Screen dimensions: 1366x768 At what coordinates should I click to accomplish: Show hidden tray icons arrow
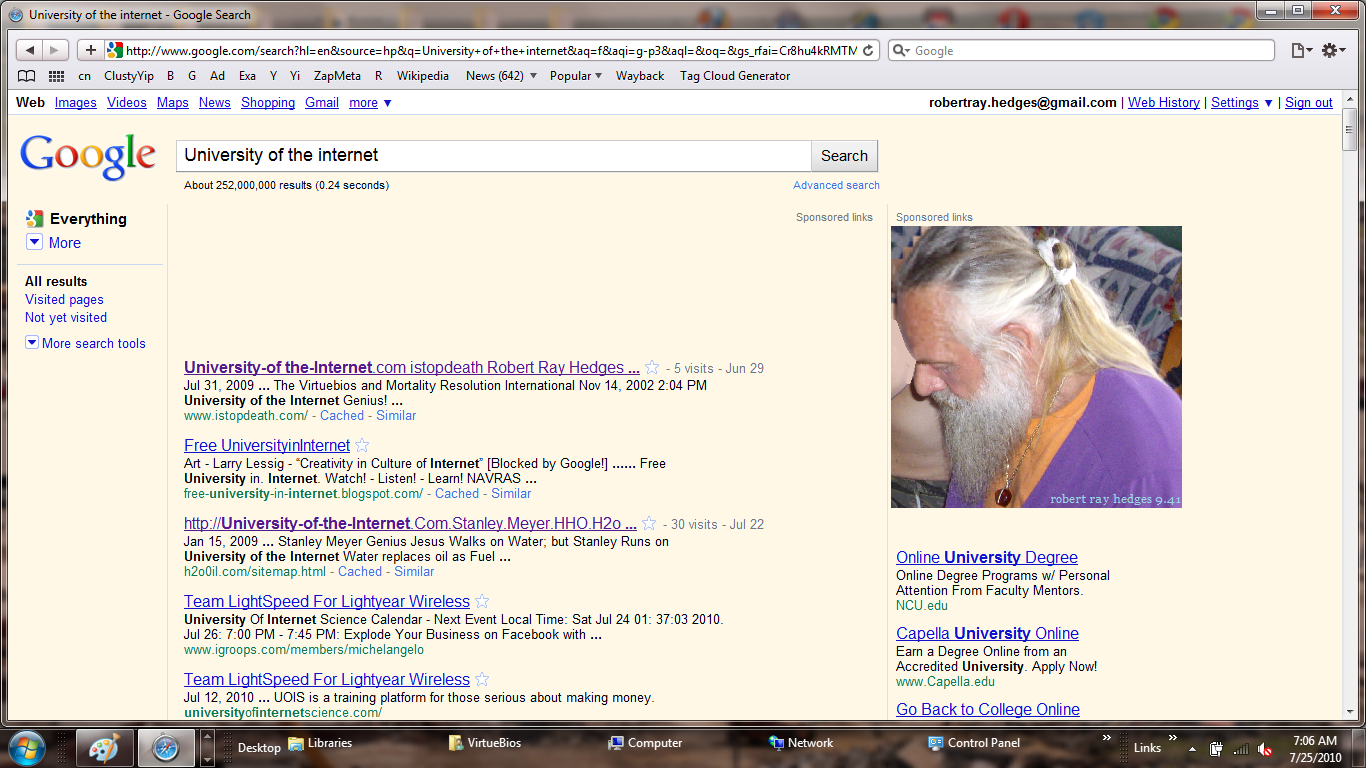1192,748
